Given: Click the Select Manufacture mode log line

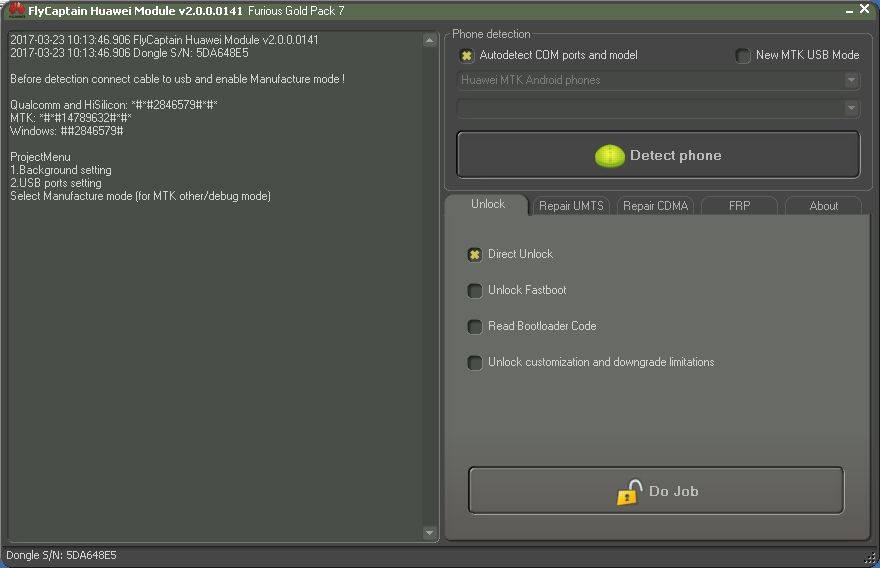Looking at the screenshot, I should point(140,196).
